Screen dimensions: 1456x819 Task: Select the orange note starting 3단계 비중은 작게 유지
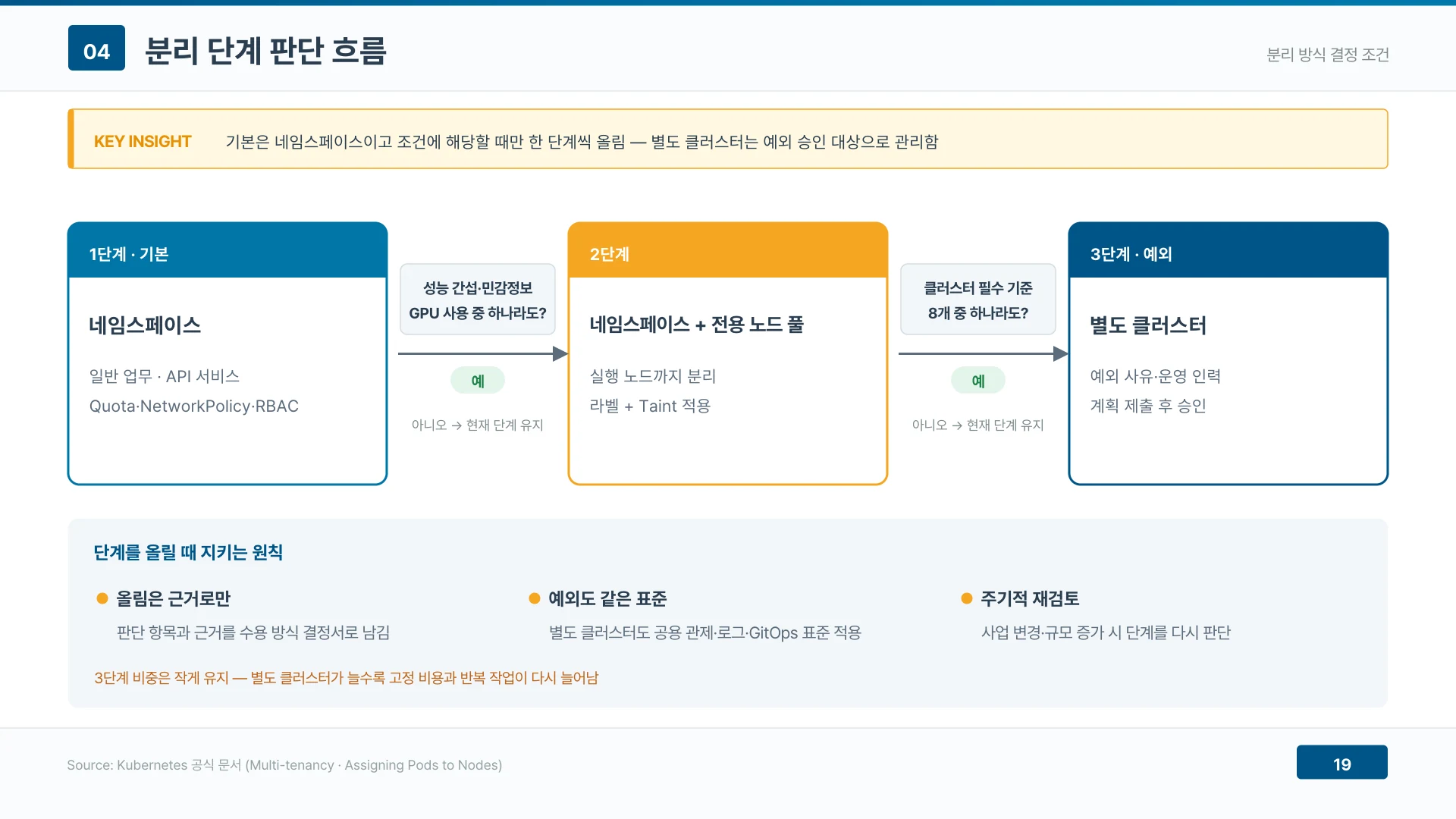(x=347, y=677)
